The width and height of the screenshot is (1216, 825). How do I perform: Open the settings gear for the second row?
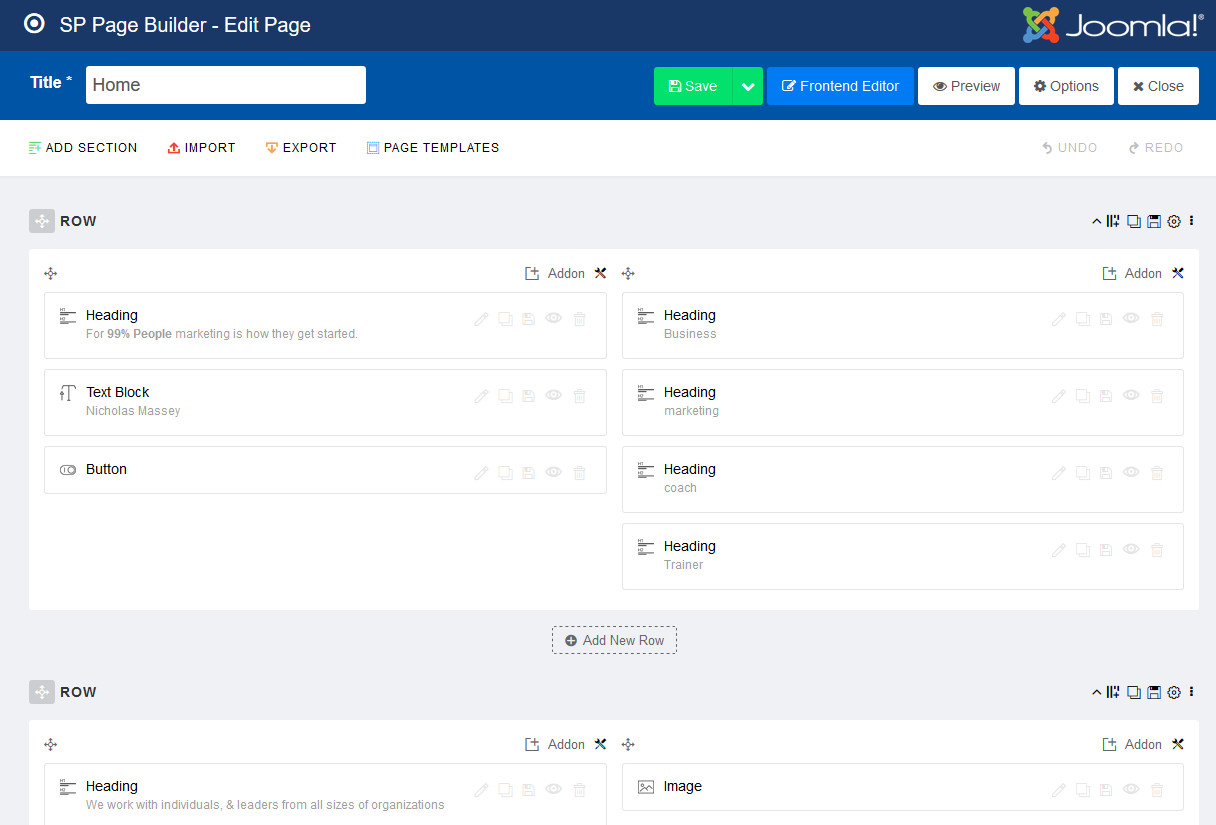pyautogui.click(x=1174, y=691)
